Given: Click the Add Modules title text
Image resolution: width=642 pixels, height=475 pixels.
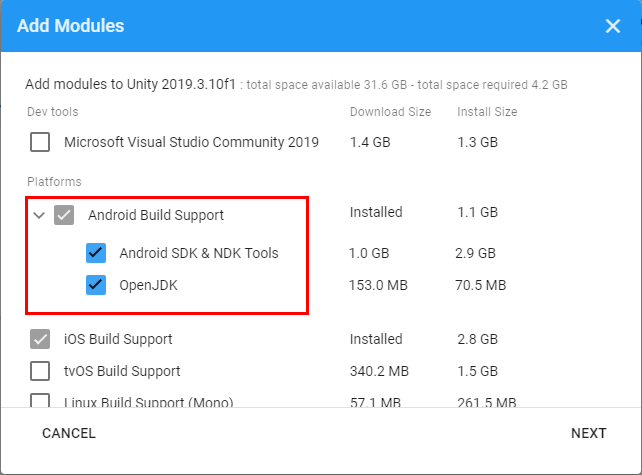Looking at the screenshot, I should click(x=71, y=26).
